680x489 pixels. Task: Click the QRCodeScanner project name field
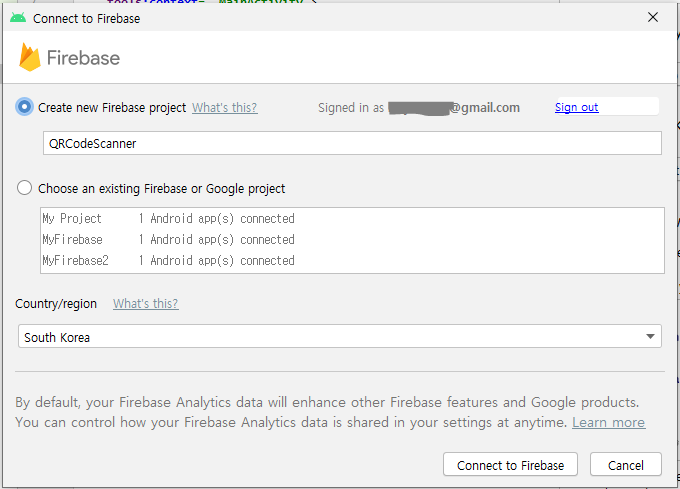(x=350, y=143)
